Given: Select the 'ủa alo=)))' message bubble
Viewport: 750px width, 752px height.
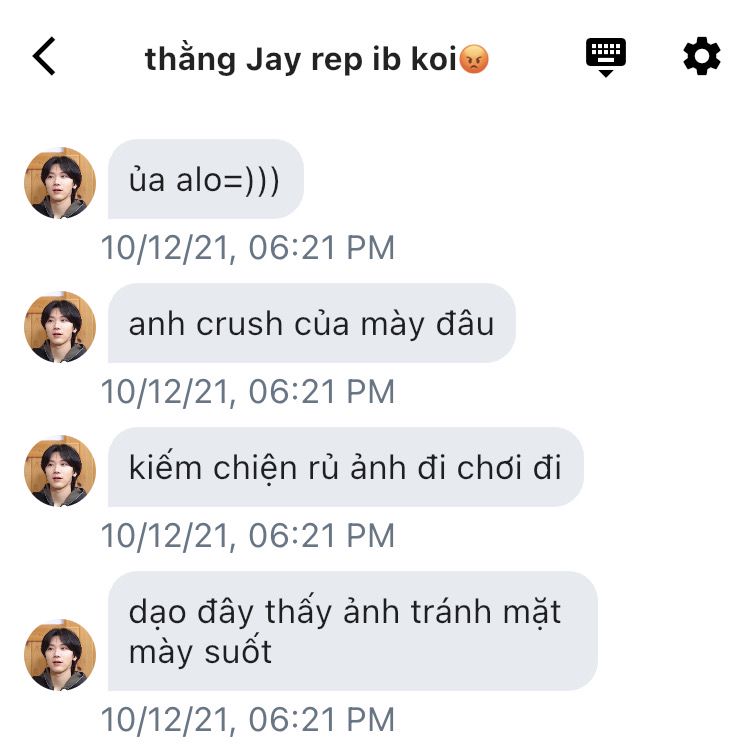Looking at the screenshot, I should [206, 179].
